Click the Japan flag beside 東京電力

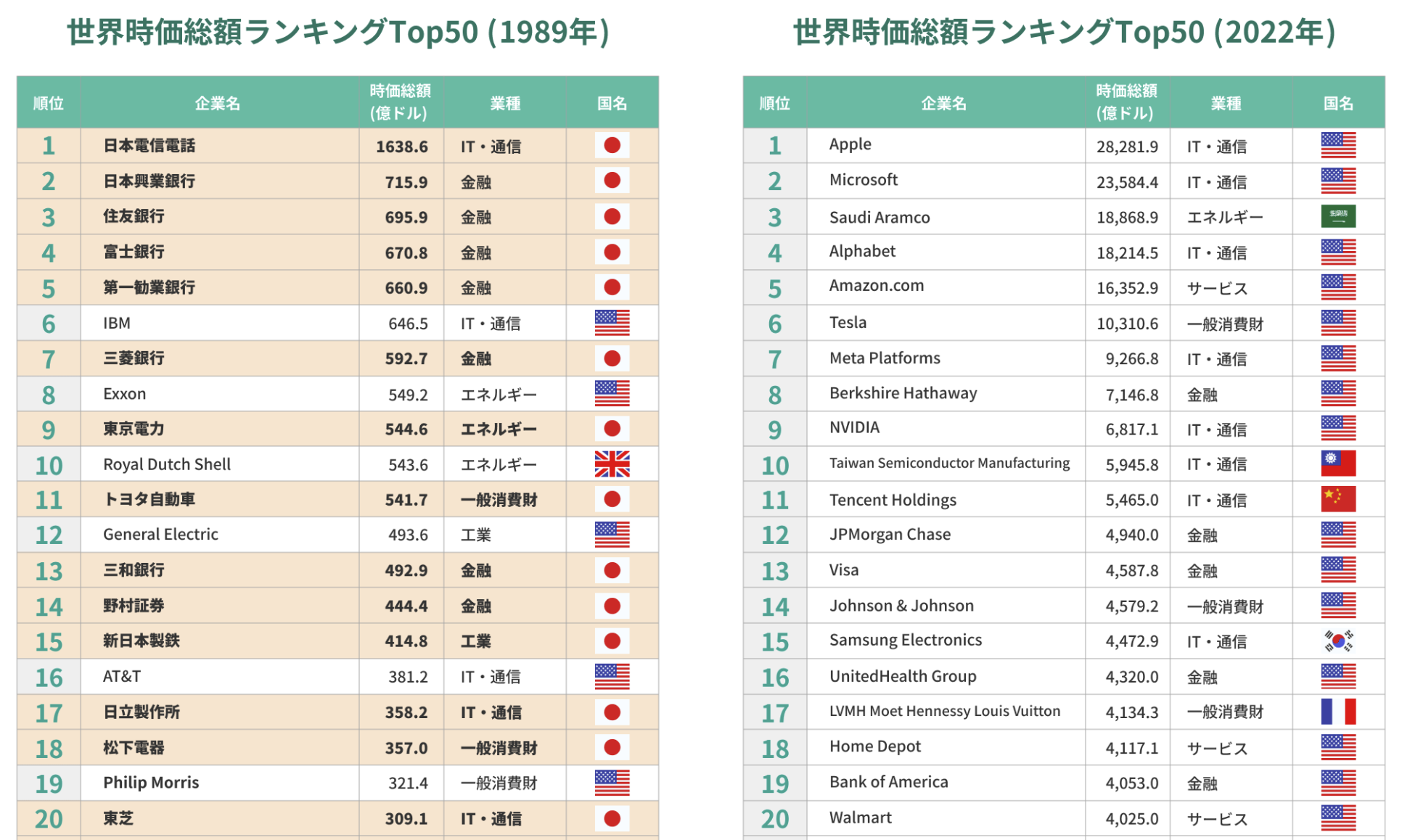(612, 429)
